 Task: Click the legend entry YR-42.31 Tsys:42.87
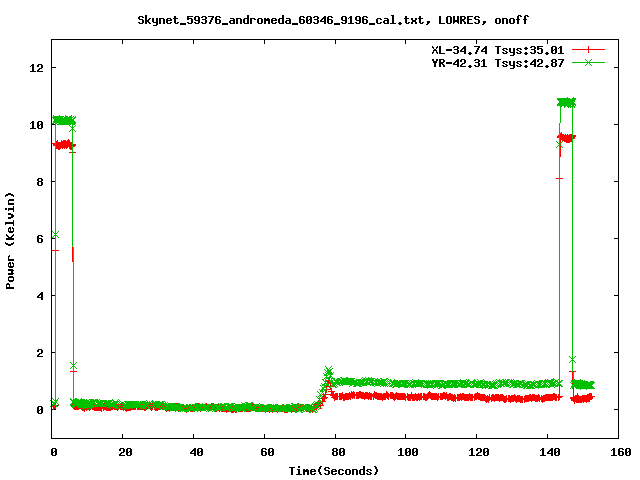[x=498, y=63]
